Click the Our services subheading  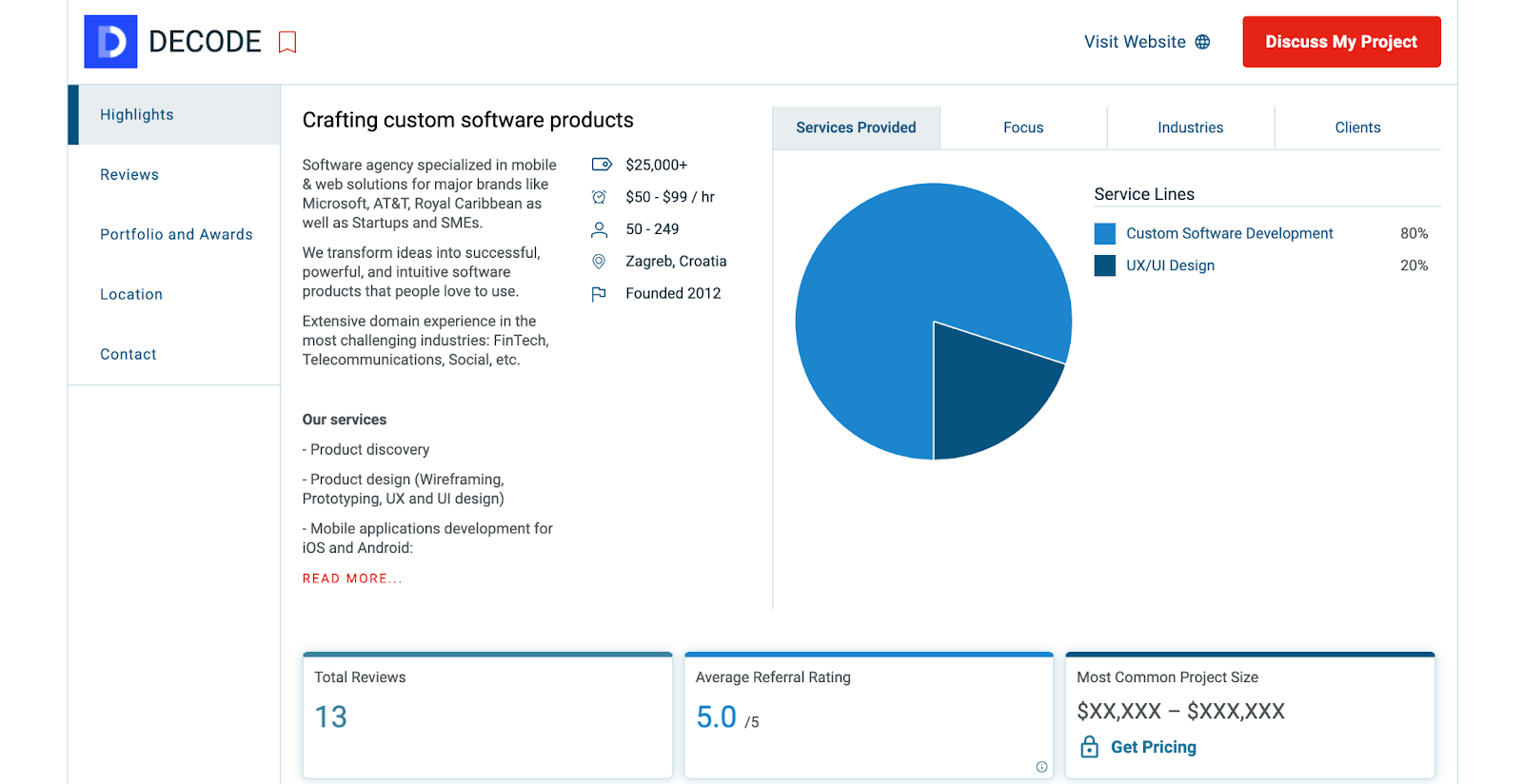[345, 420]
